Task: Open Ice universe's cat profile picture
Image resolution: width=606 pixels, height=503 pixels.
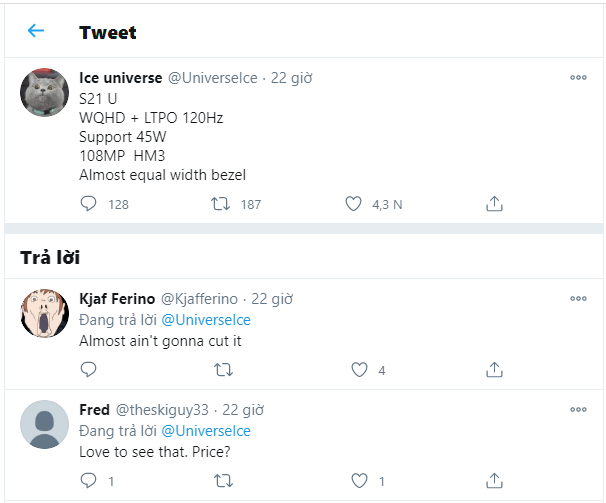Action: pyautogui.click(x=44, y=92)
